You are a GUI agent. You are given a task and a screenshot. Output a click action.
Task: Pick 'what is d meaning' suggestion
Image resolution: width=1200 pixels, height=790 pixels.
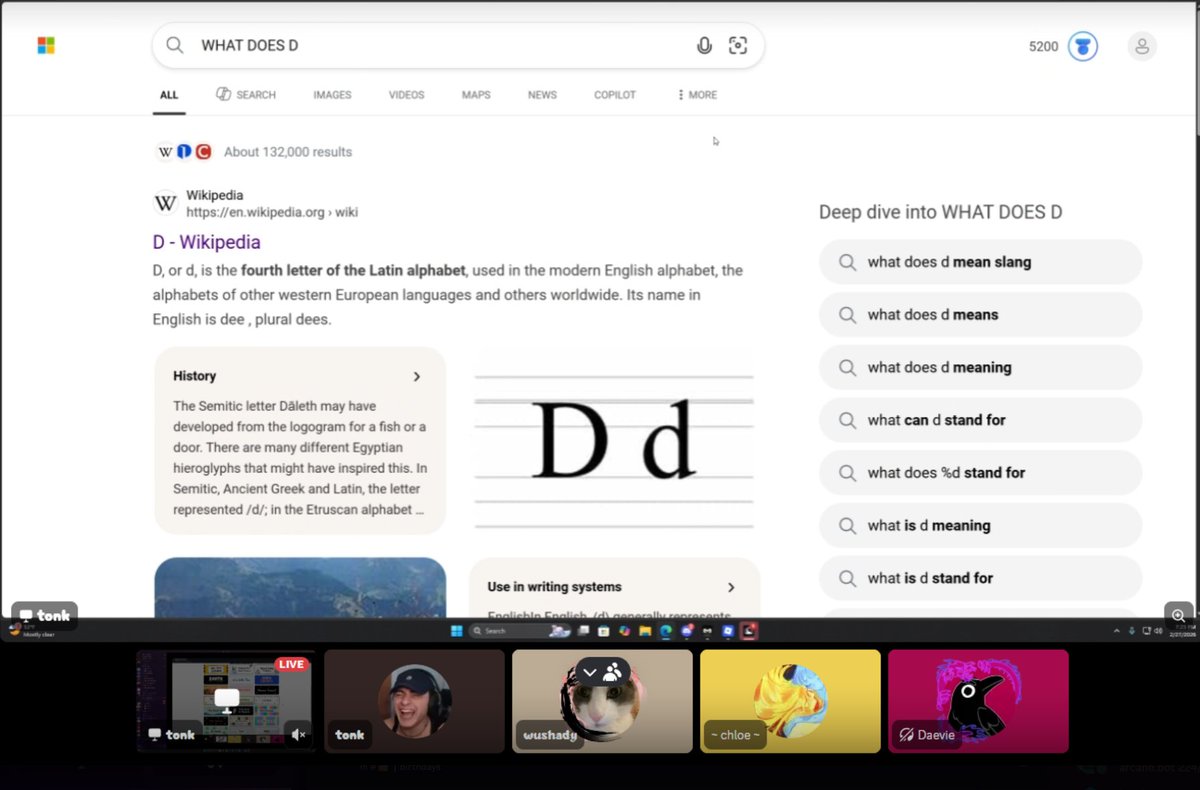[980, 526]
